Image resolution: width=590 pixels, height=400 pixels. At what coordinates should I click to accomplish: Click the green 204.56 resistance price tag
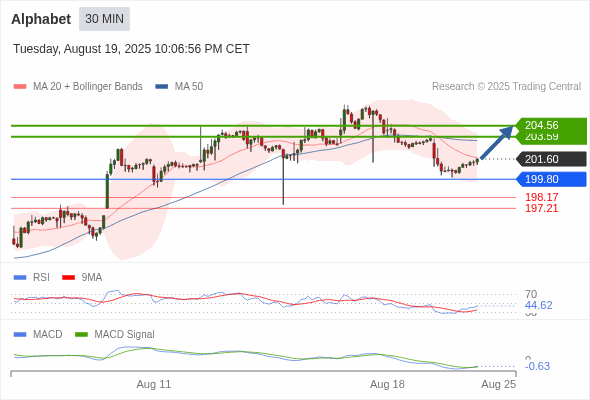point(550,125)
